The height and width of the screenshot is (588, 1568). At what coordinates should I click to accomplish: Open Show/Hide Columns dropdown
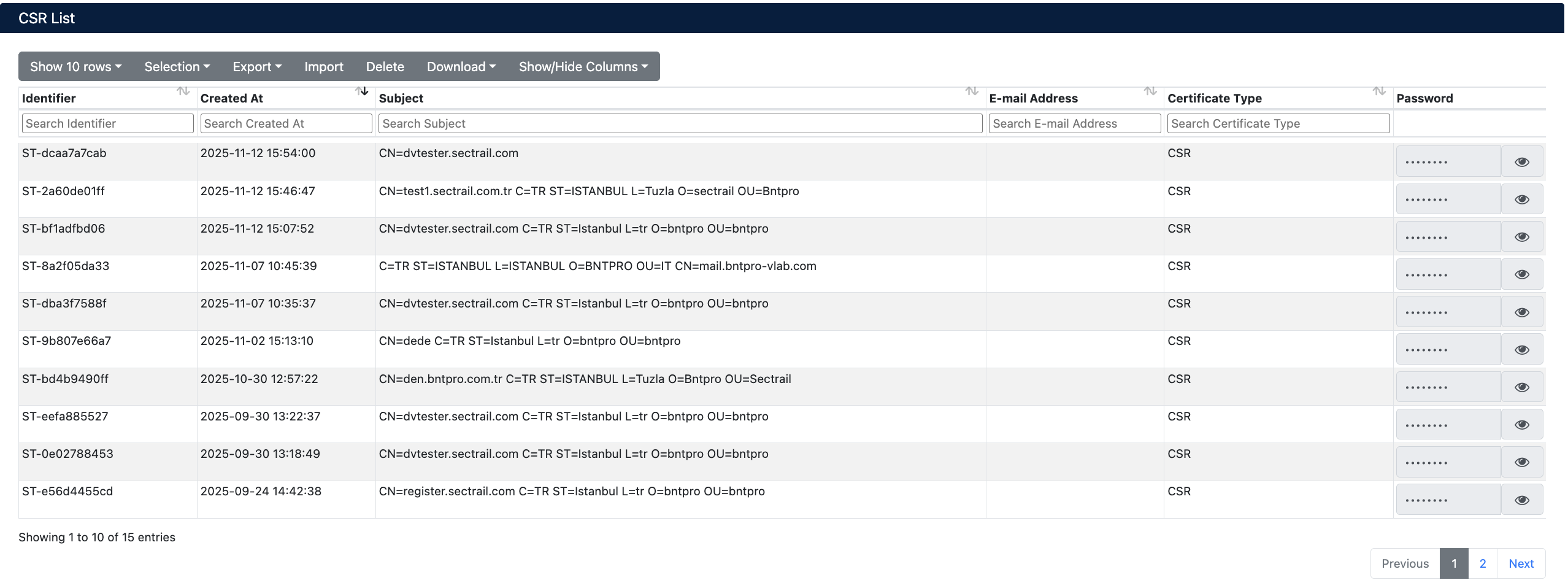pos(583,67)
